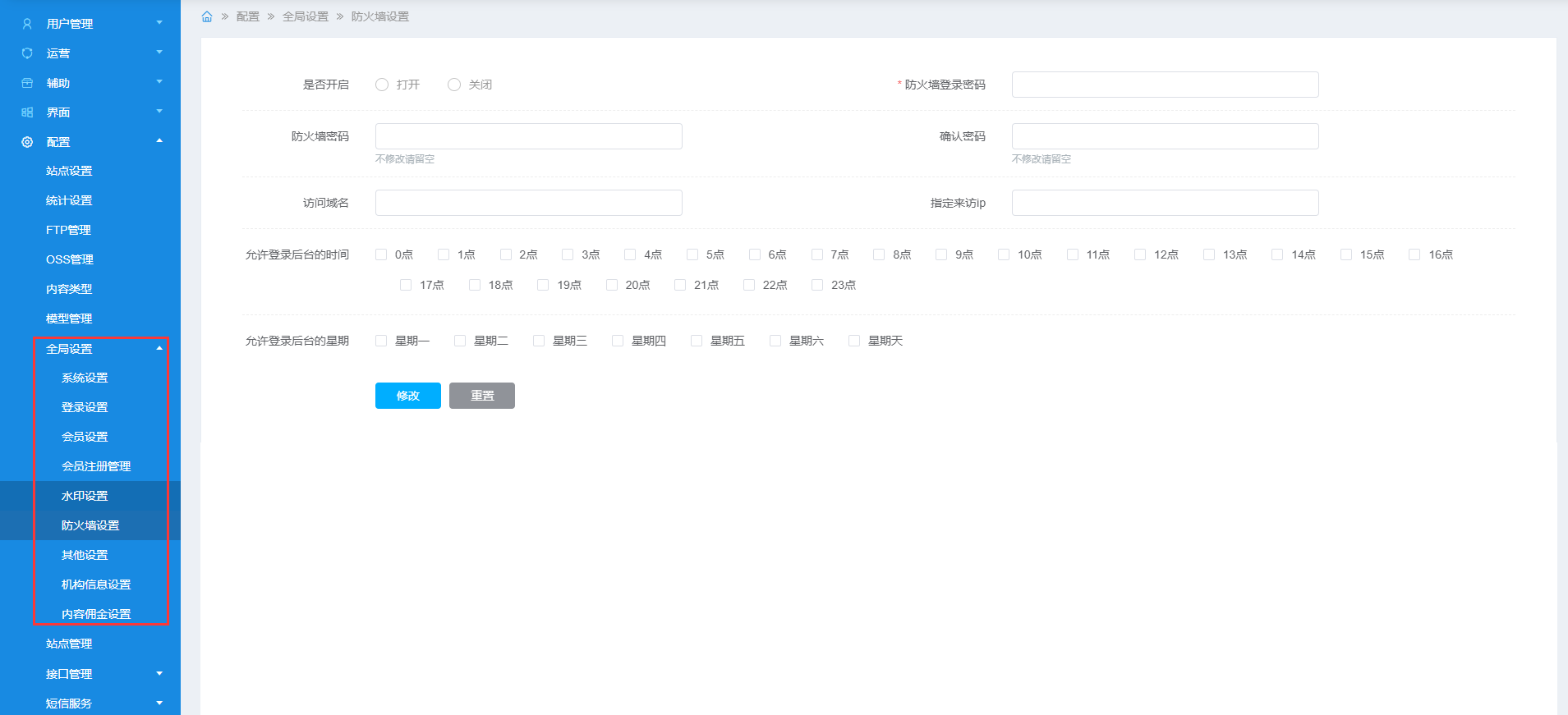Viewport: 1568px width, 715px height.
Task: Go to 系统设置 in sidebar
Action: point(85,378)
